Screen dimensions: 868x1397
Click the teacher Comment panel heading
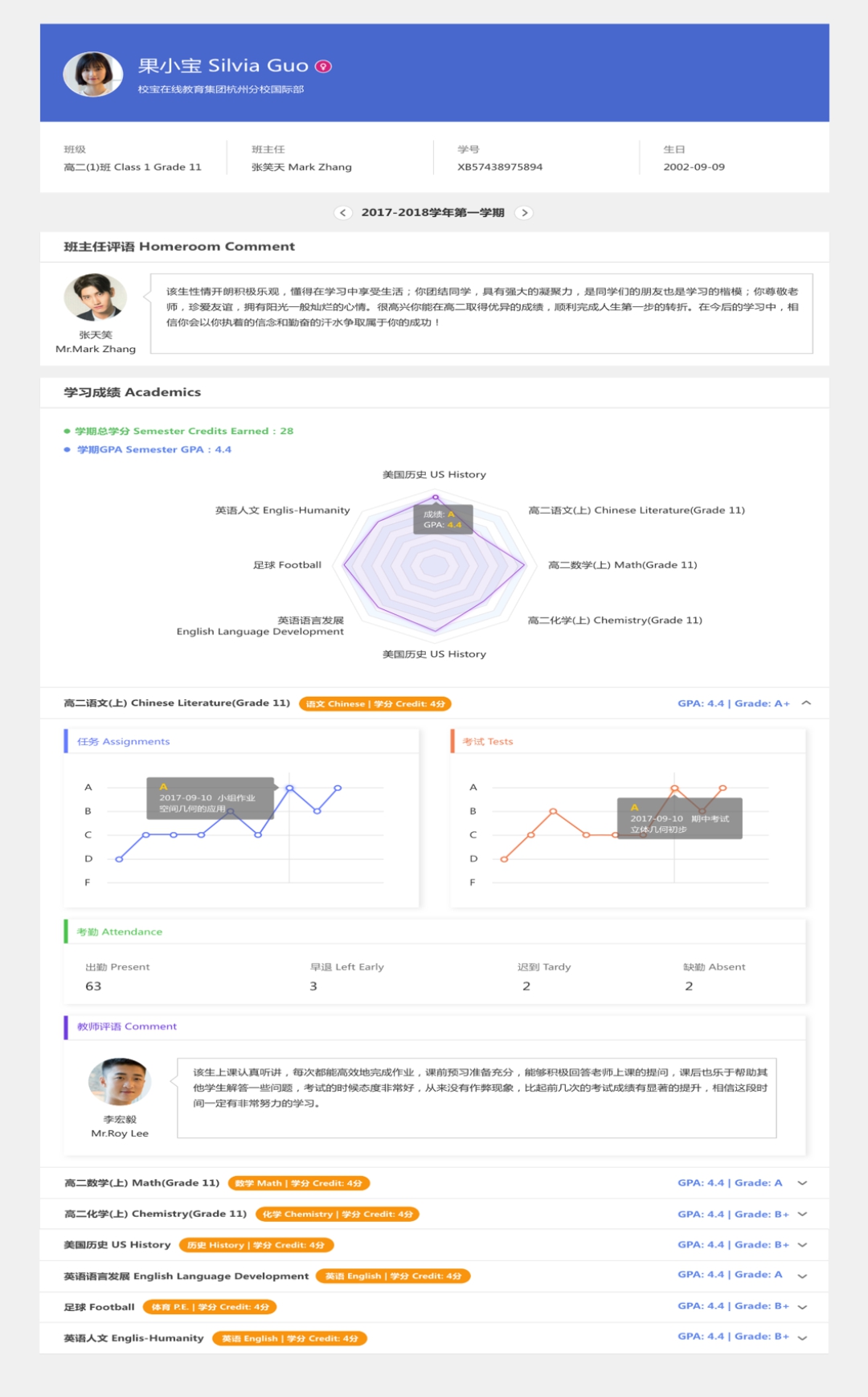tap(127, 1027)
